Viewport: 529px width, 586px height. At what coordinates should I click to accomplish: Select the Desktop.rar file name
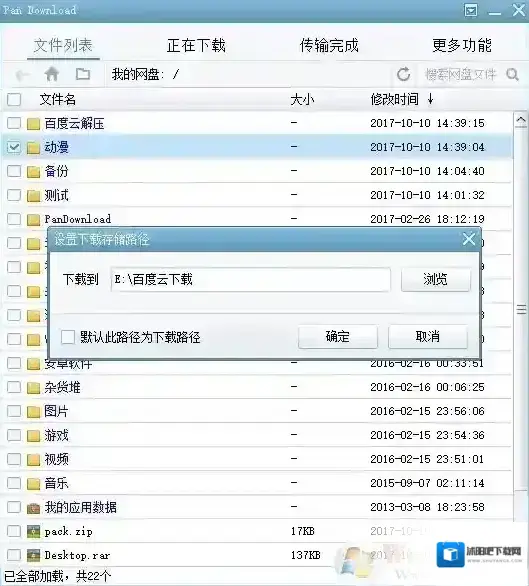(77, 555)
